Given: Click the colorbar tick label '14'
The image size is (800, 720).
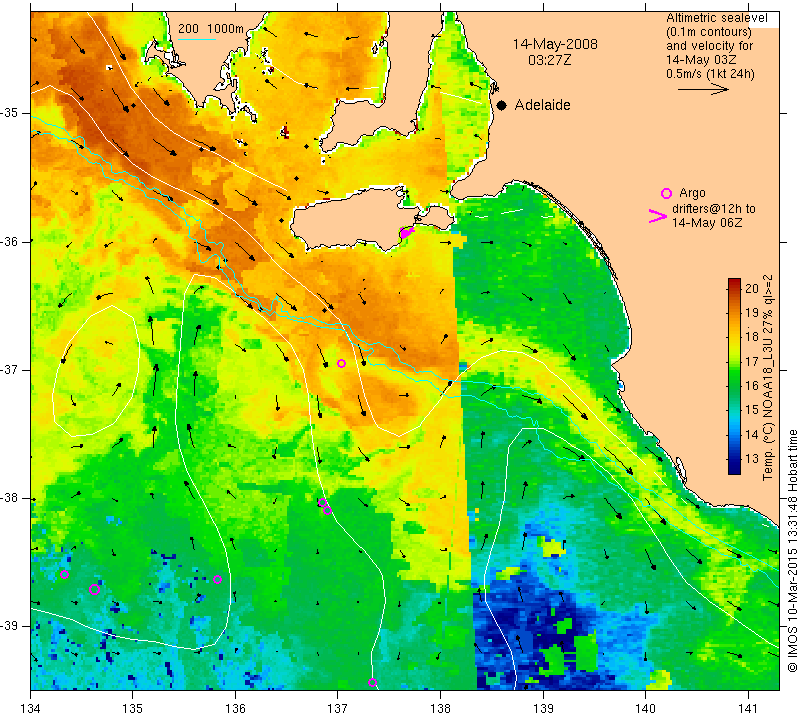Looking at the screenshot, I should (752, 435).
